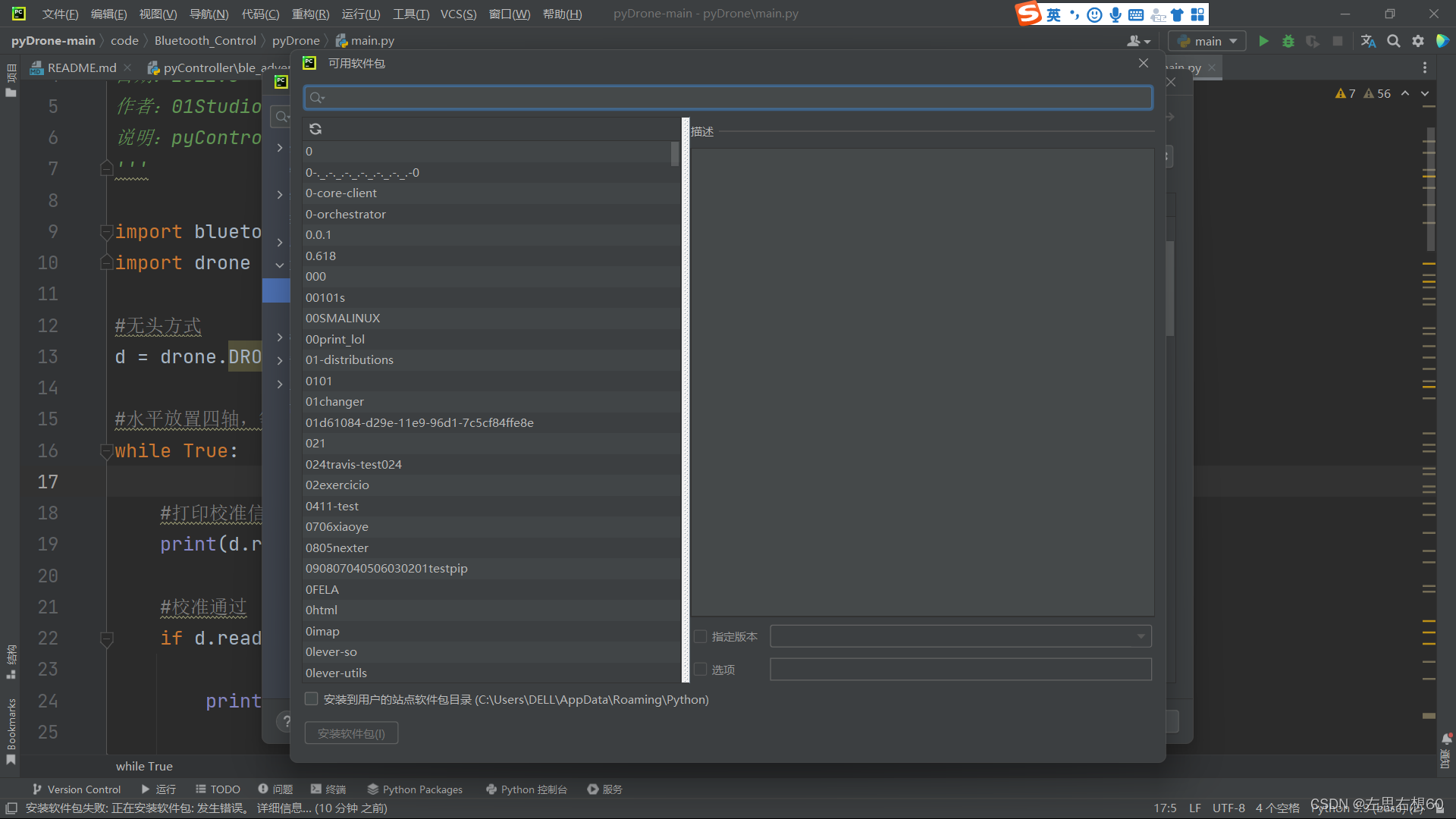Open Search Everywhere with the magnifier icon
Image resolution: width=1456 pixels, height=819 pixels.
tap(1393, 41)
